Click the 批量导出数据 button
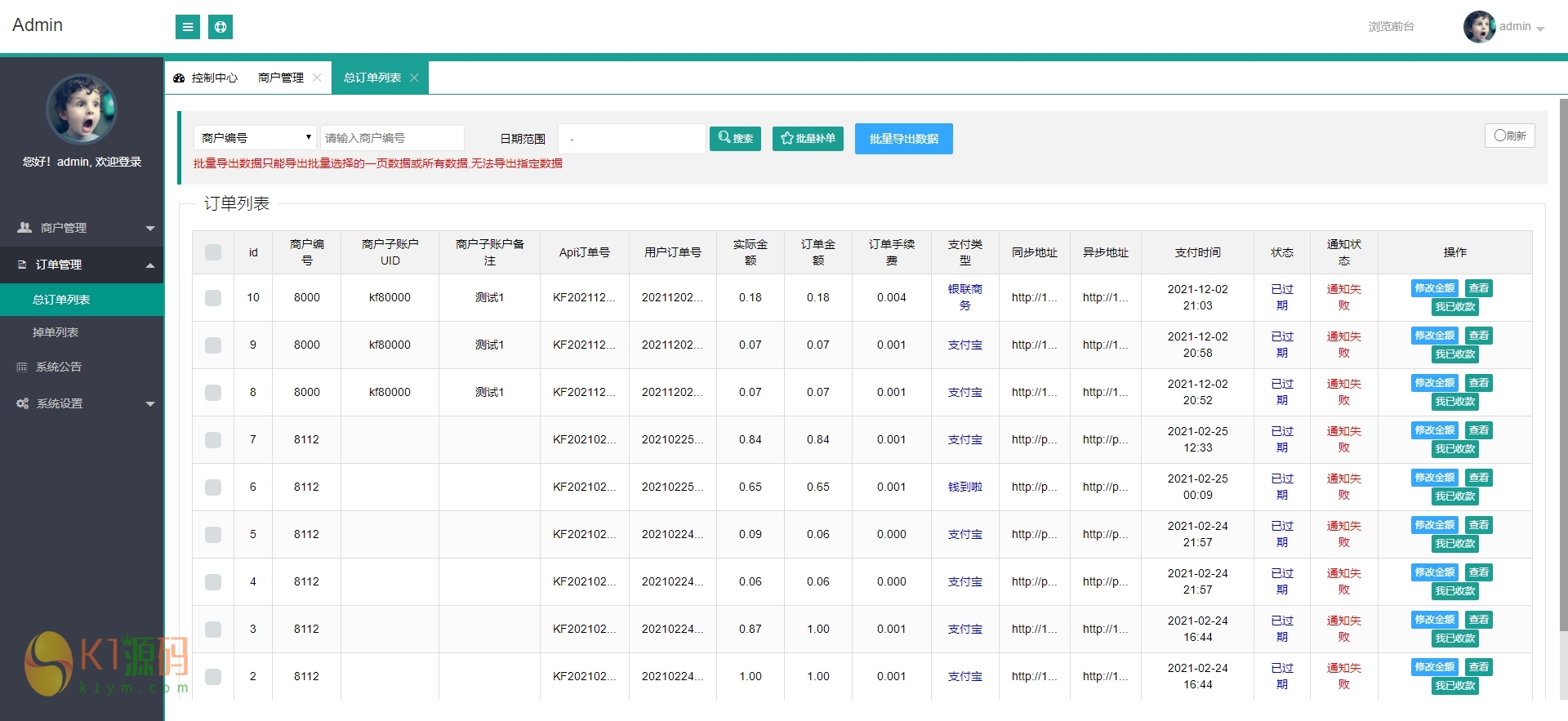Image resolution: width=1568 pixels, height=721 pixels. tap(903, 139)
